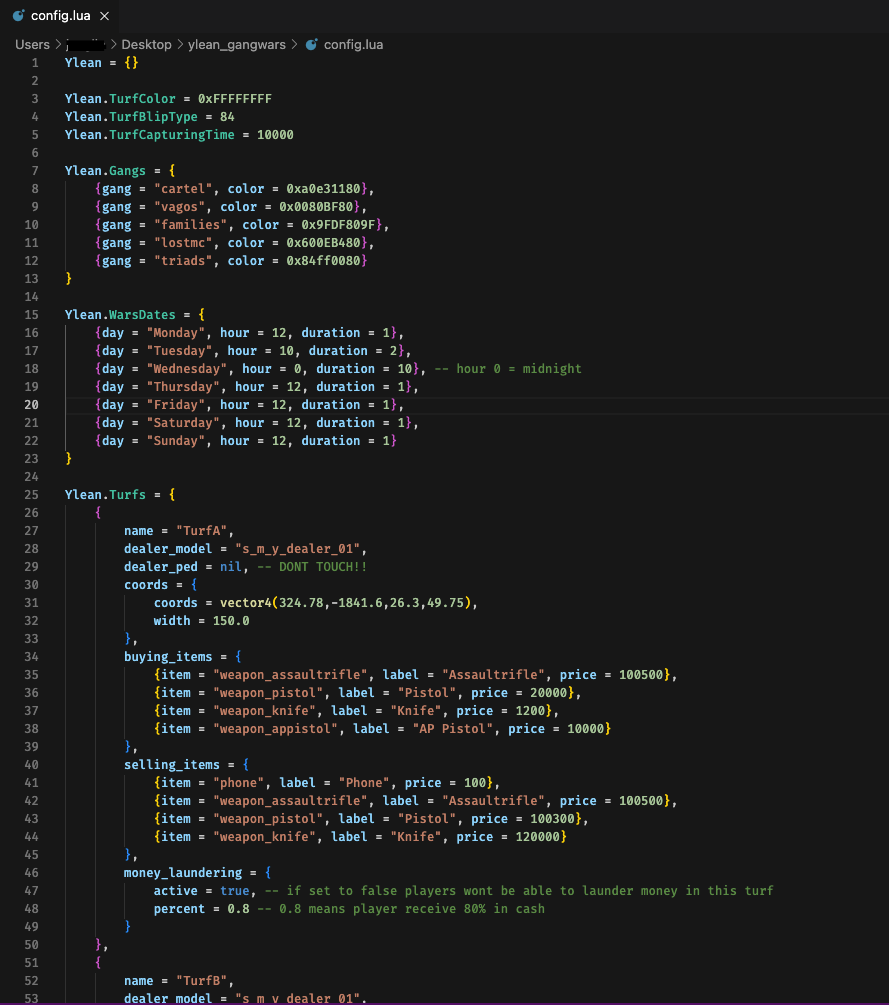The image size is (889, 1005).
Task: Click line number 7 beside Ylean.Gangs
Action: click(35, 171)
